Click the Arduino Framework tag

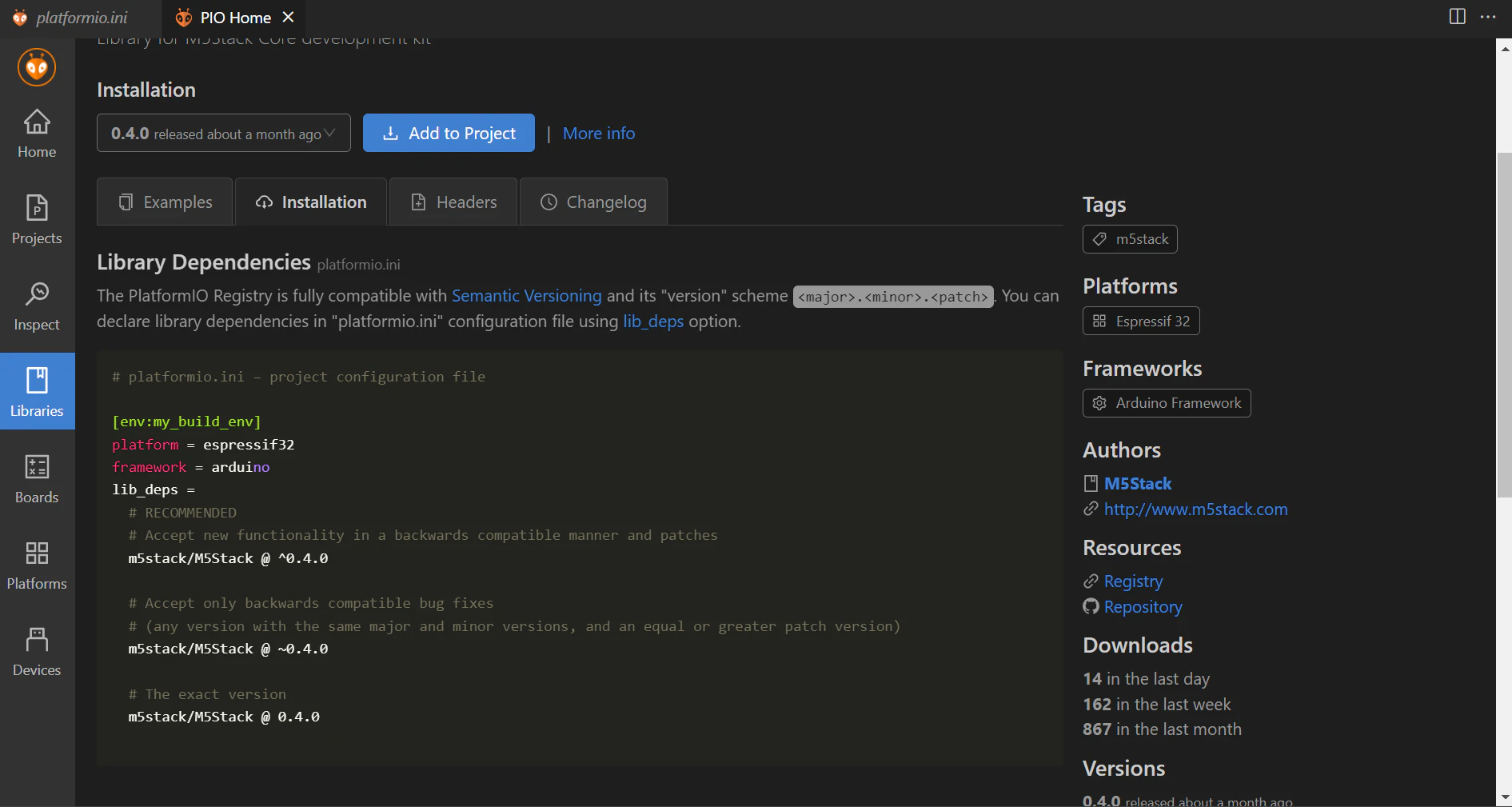(x=1167, y=403)
